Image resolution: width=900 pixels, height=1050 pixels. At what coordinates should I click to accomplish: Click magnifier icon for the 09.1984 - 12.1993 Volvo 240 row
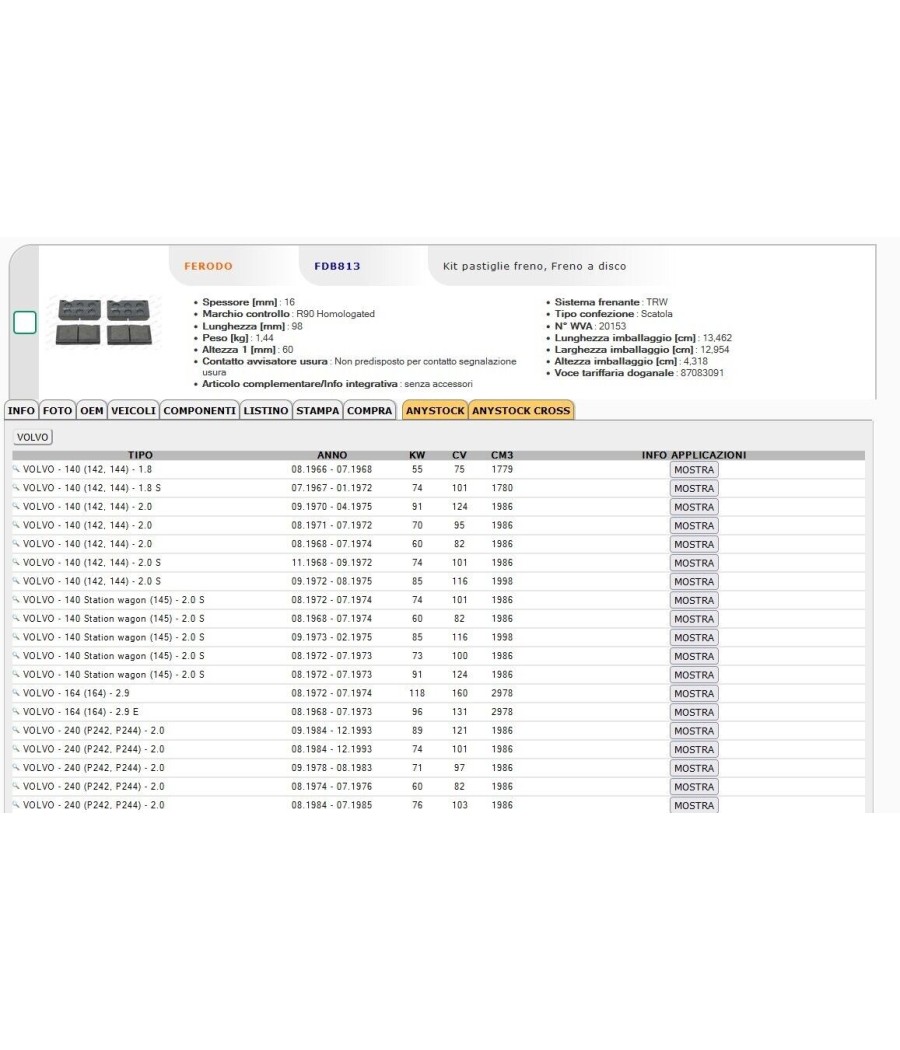(16, 730)
